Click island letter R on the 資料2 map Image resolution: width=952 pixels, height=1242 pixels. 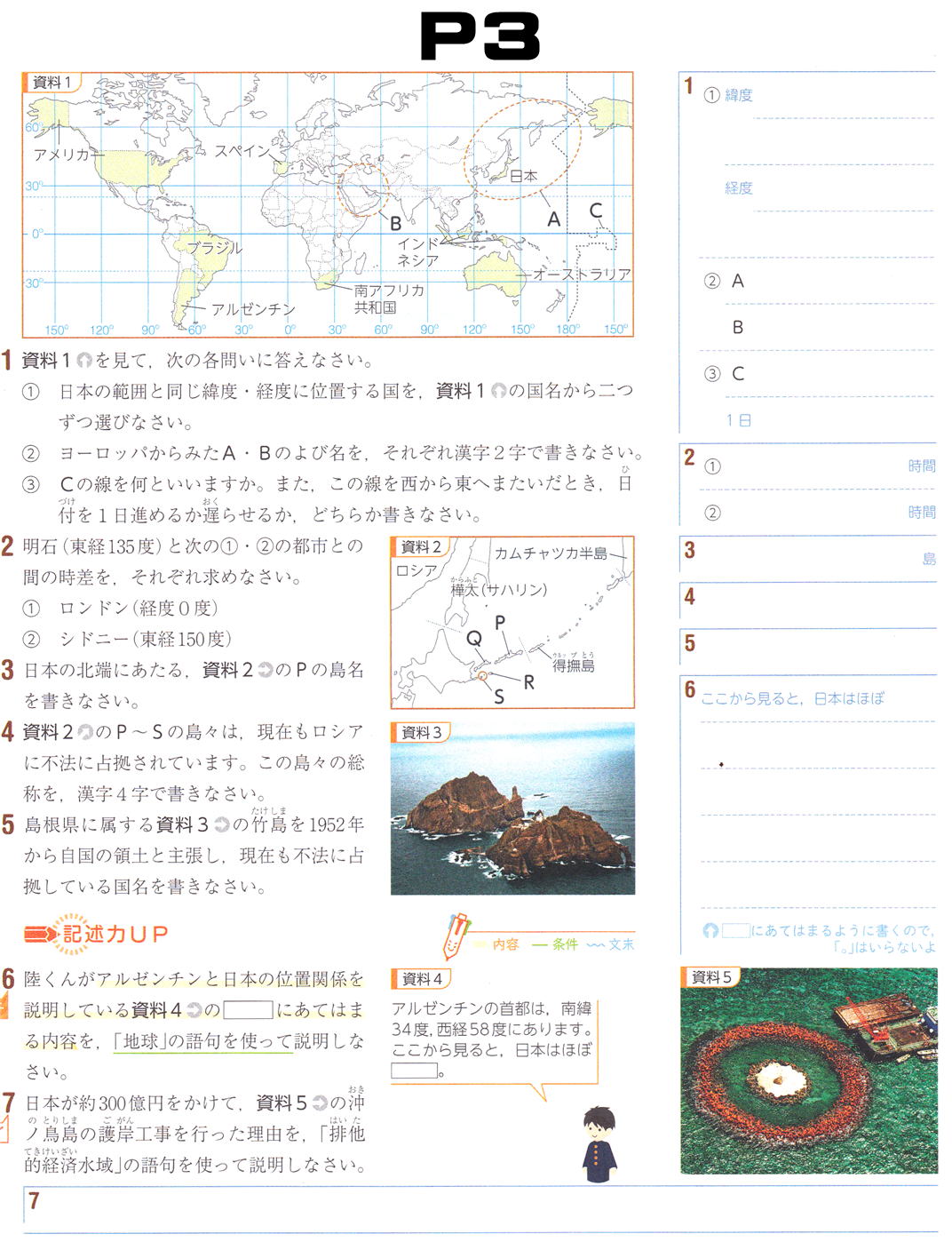click(x=528, y=682)
